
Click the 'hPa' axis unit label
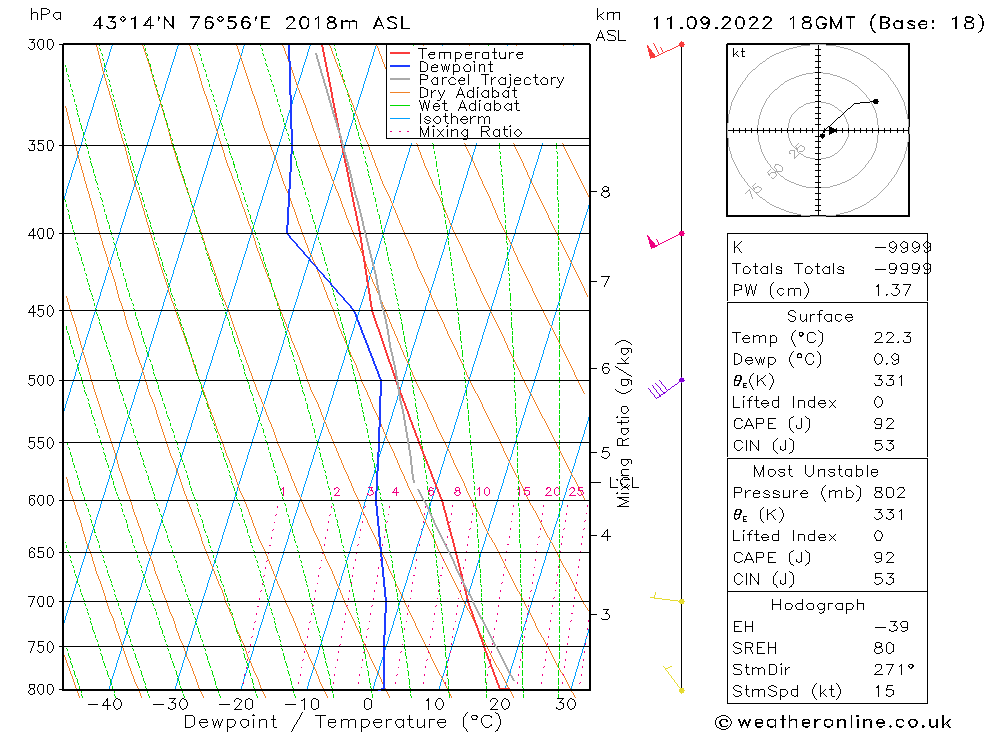coord(46,15)
